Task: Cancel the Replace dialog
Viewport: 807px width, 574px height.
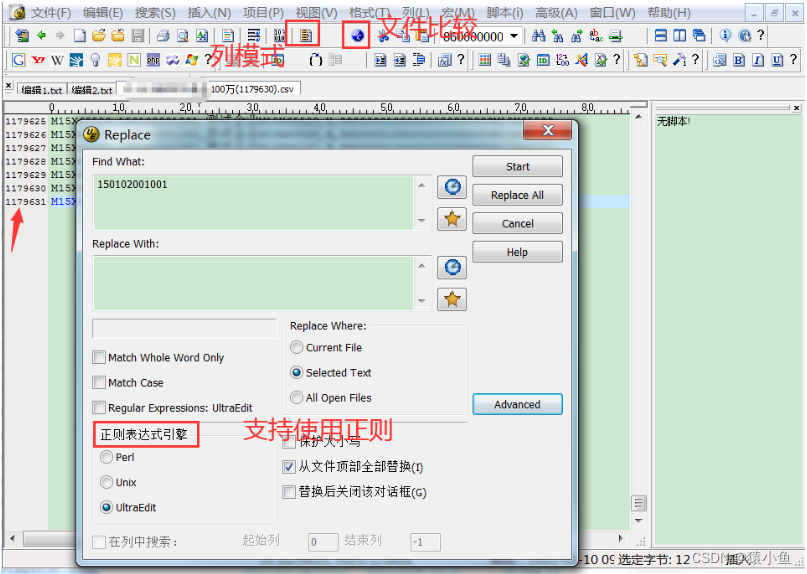Action: pyautogui.click(x=517, y=223)
